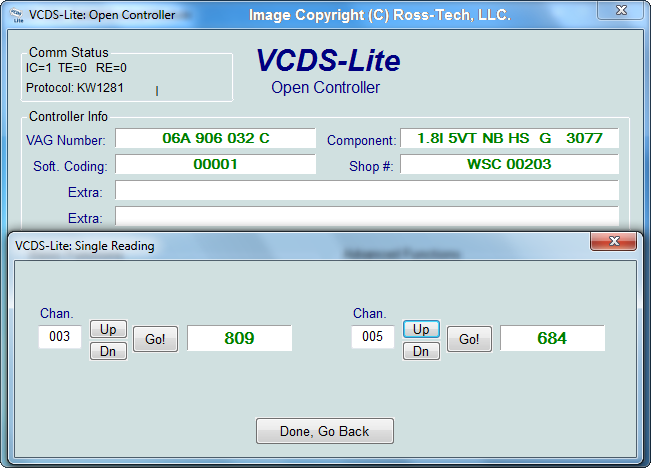The image size is (651, 468).
Task: Close the Open Controller window
Action: coord(621,10)
